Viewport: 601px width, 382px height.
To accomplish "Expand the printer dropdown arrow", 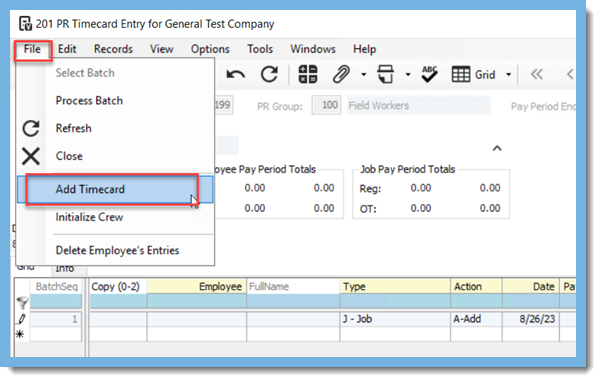I will pyautogui.click(x=408, y=75).
